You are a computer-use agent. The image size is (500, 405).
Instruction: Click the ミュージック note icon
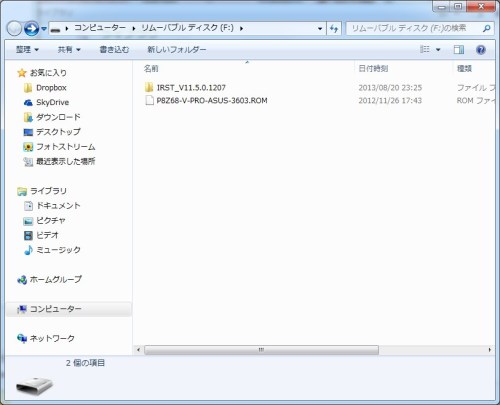pyautogui.click(x=28, y=250)
